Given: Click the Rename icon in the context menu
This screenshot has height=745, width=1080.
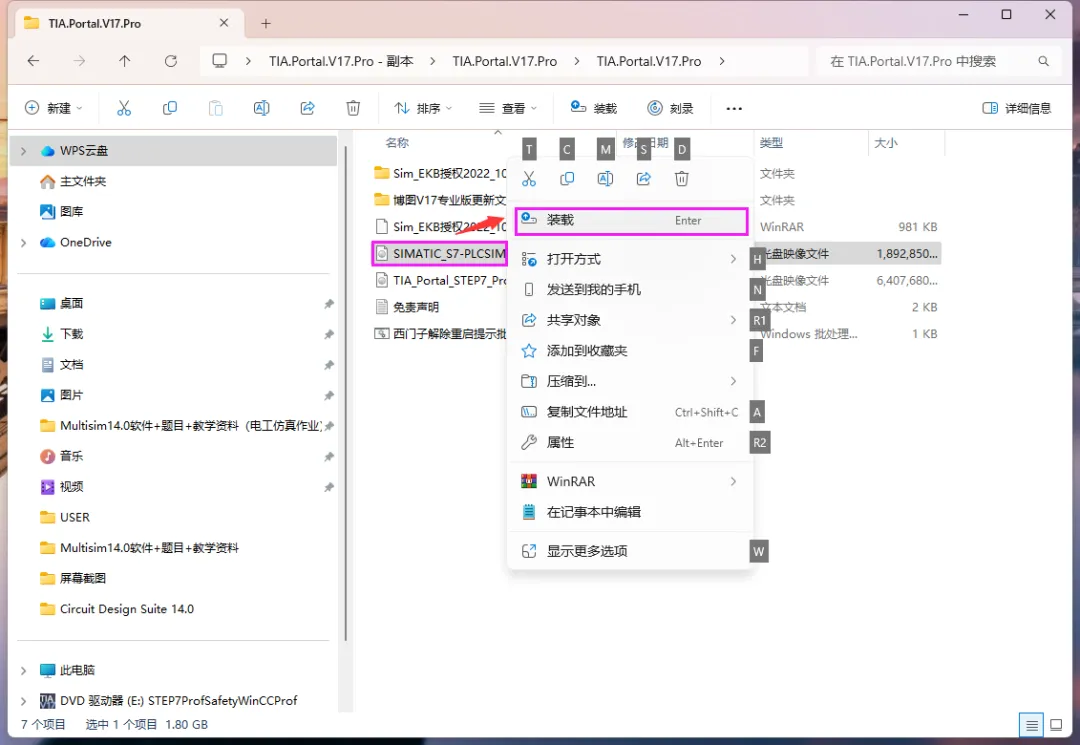Looking at the screenshot, I should click(605, 179).
